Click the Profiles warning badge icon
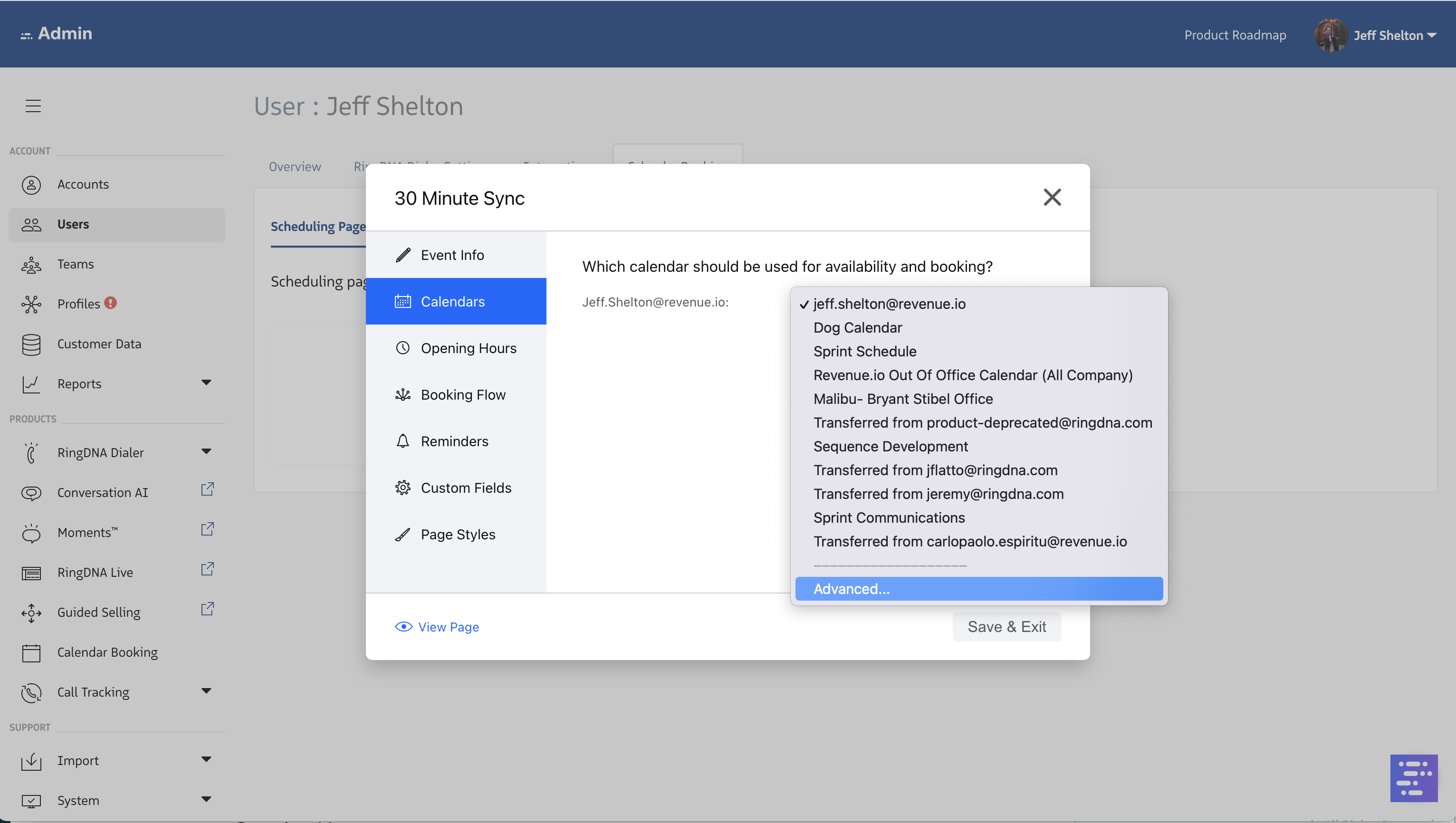Screen dimensions: 1456x823 (x=111, y=303)
